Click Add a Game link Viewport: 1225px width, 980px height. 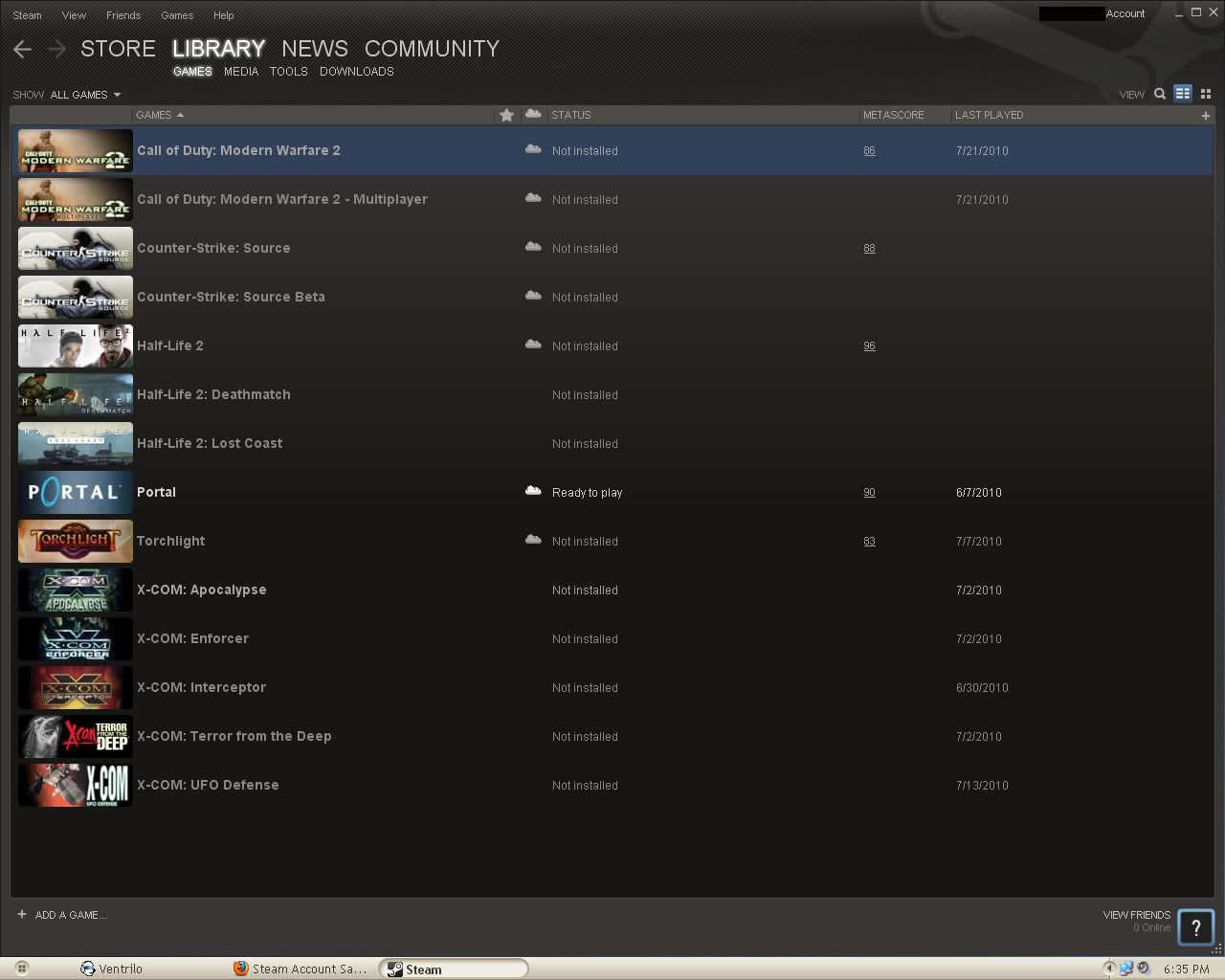[x=71, y=915]
